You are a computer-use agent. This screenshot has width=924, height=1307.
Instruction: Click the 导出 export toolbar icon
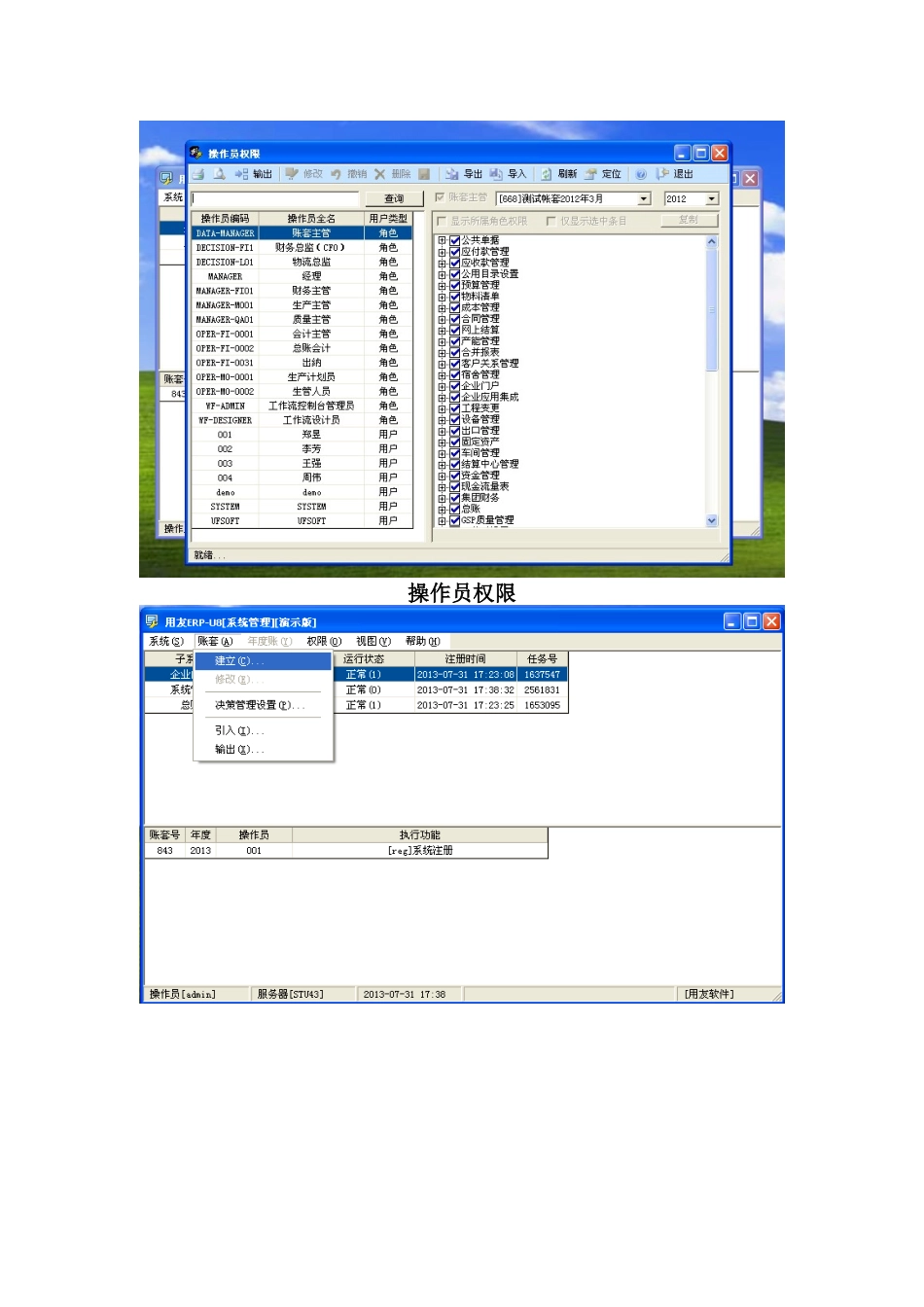click(x=464, y=174)
